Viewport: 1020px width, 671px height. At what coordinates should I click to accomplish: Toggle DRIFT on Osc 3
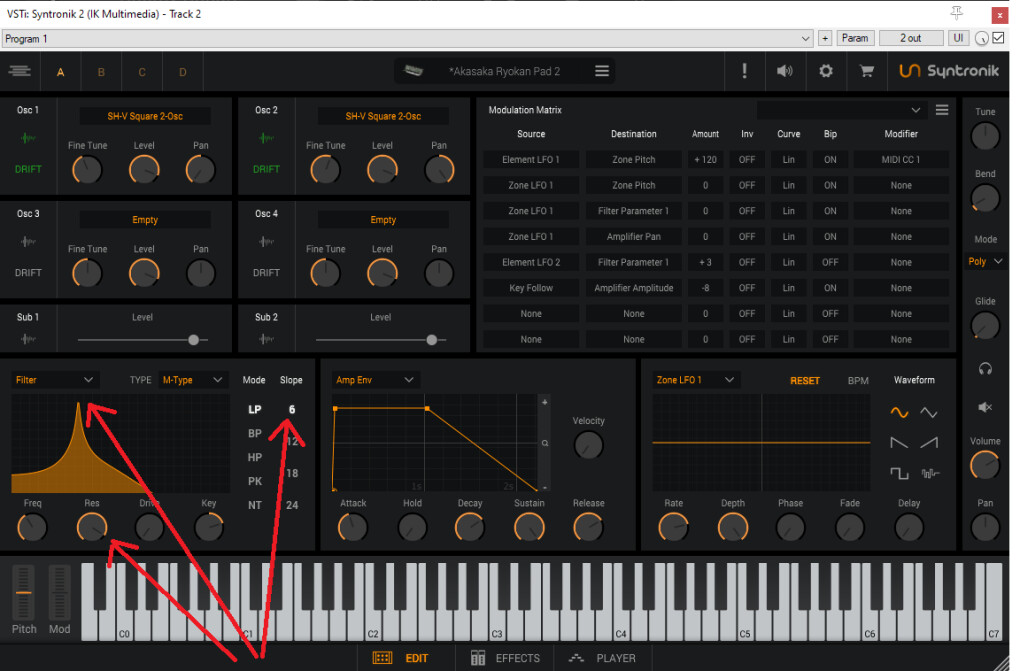[x=28, y=273]
